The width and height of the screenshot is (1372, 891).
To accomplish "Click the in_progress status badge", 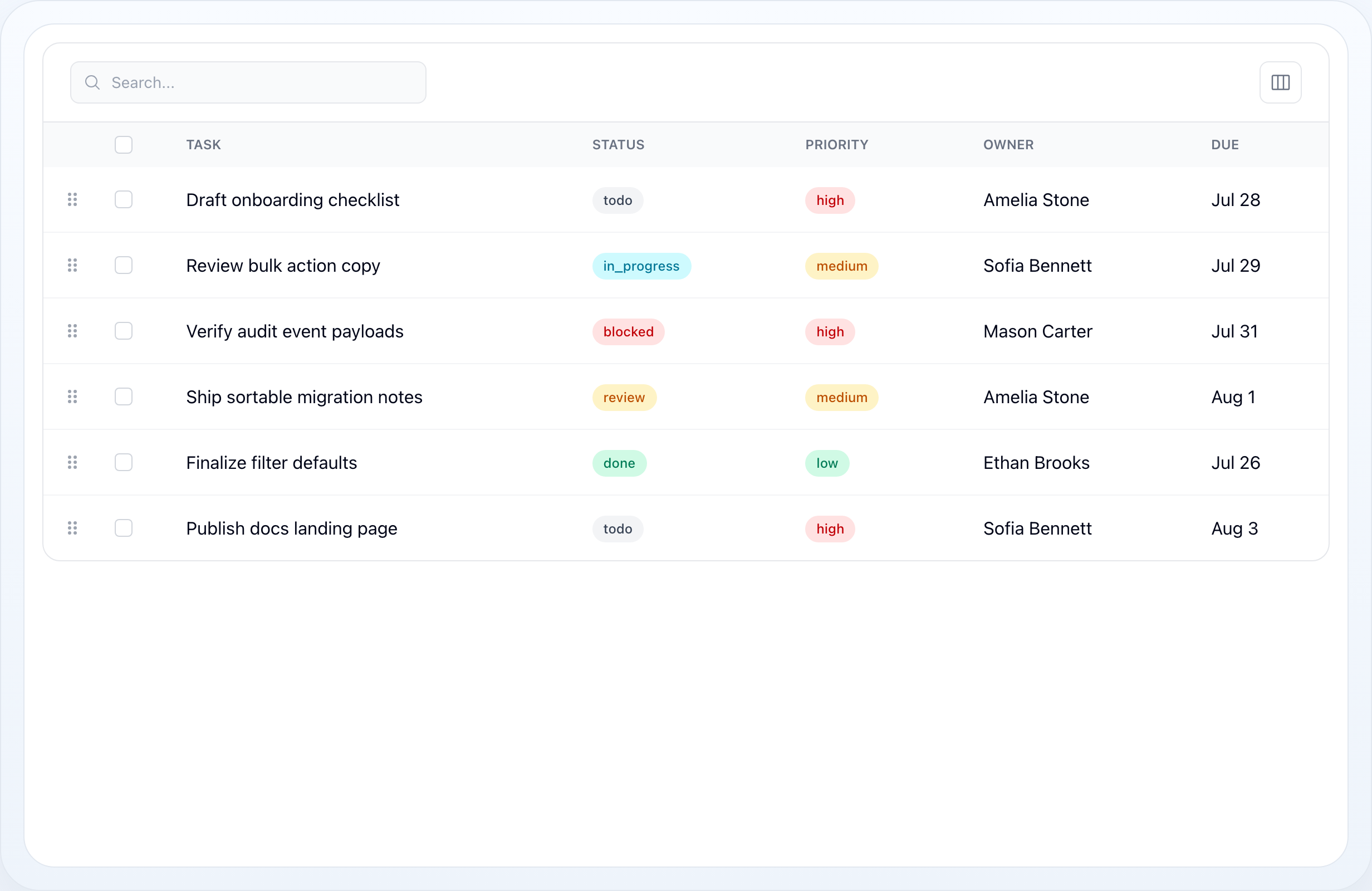I will point(641,266).
